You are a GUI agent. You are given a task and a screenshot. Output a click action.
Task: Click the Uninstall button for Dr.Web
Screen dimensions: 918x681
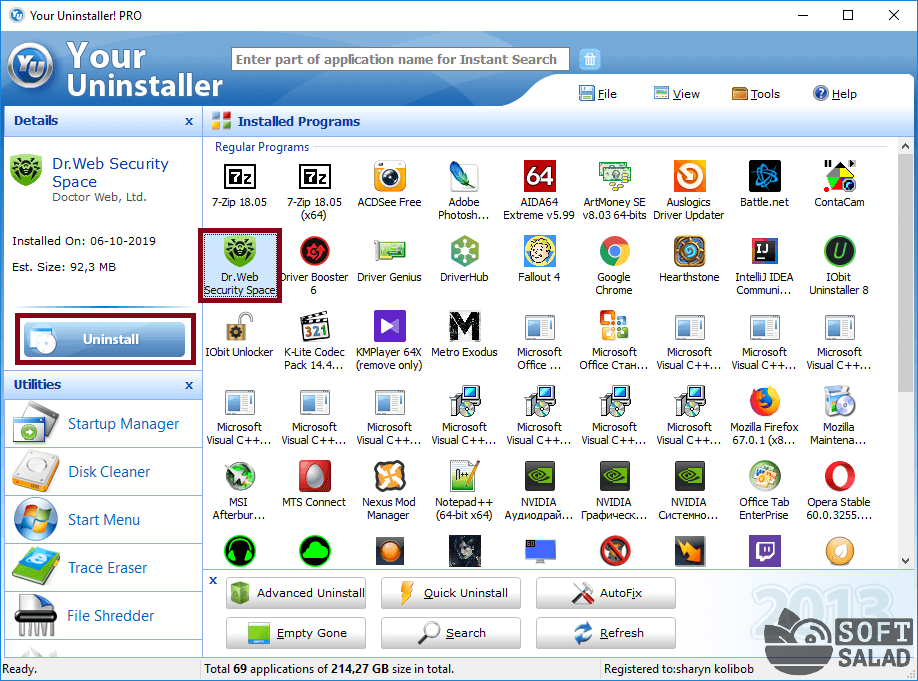pos(100,340)
